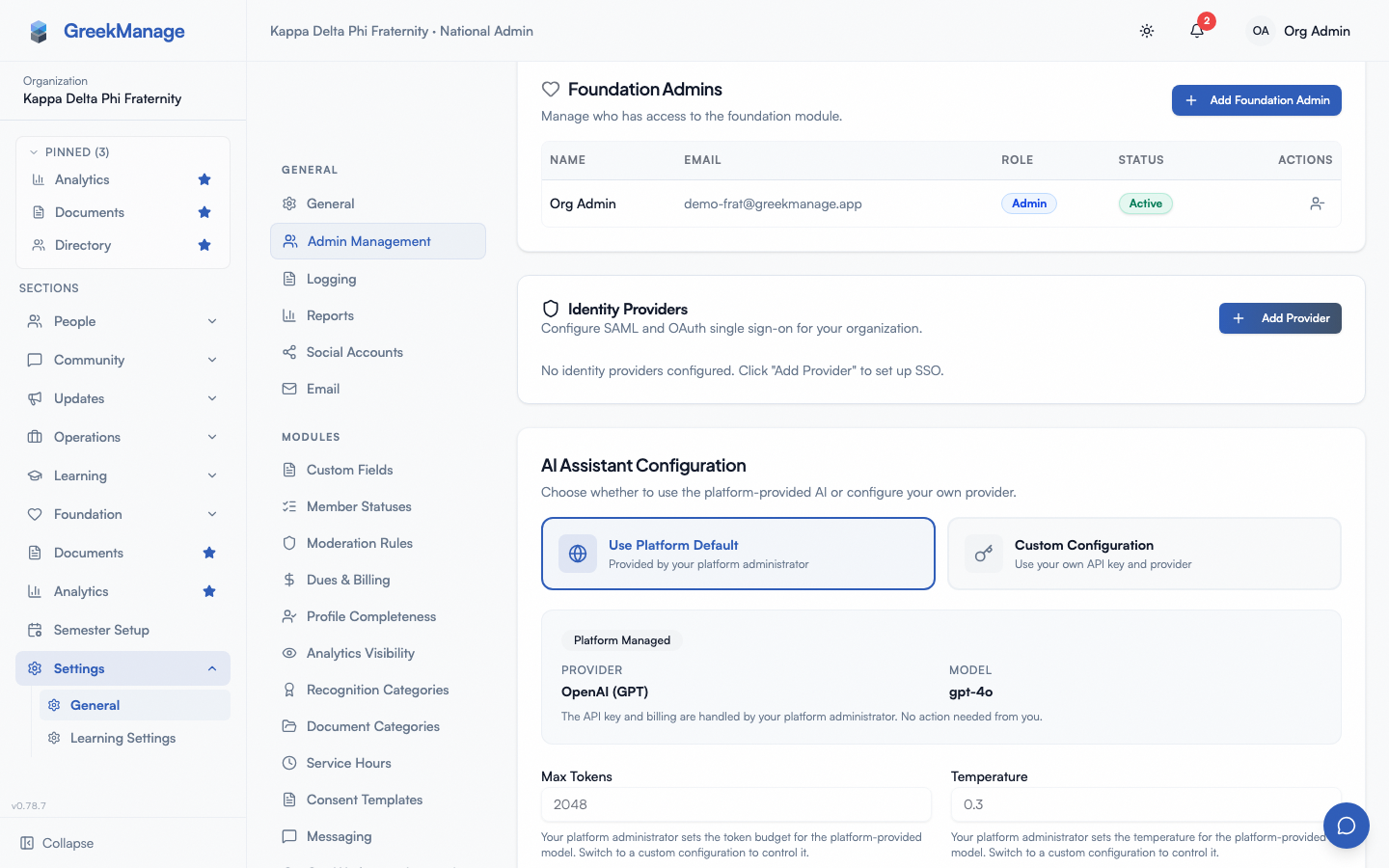This screenshot has width=1389, height=868.
Task: Unpin Analytics star in Pinned list
Action: (204, 179)
